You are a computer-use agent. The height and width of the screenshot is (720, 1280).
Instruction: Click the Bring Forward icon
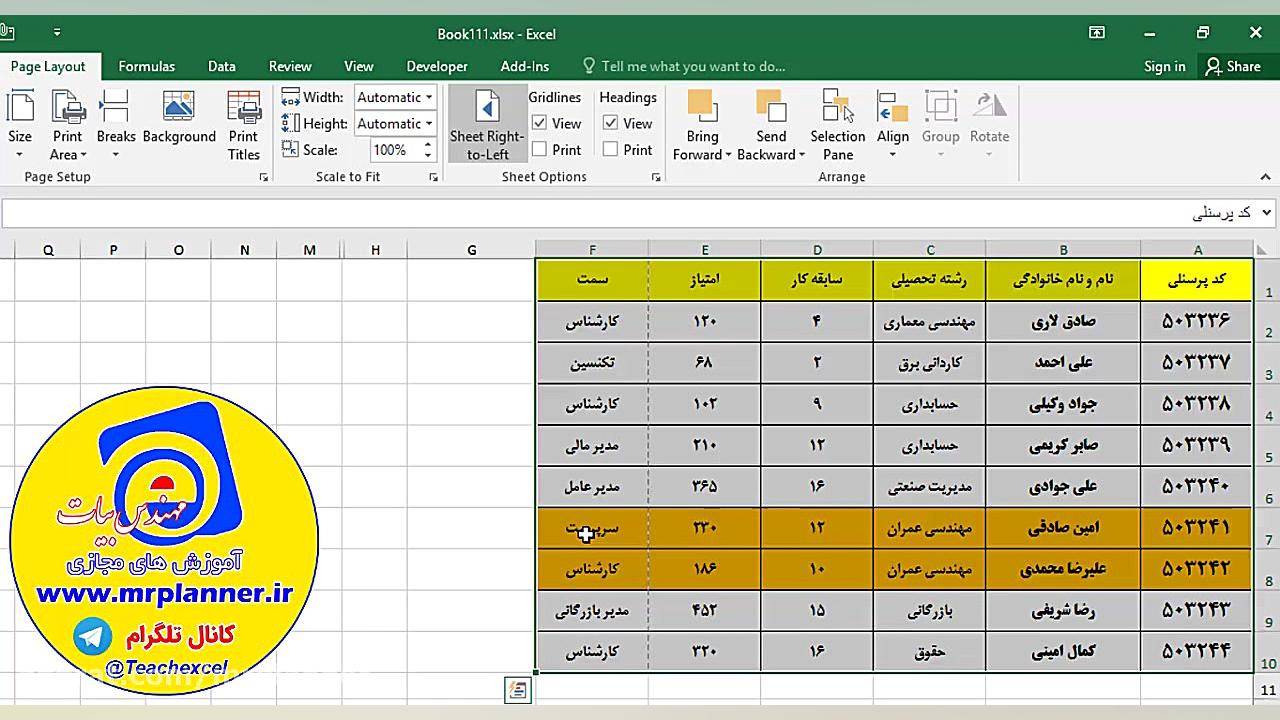tap(702, 107)
